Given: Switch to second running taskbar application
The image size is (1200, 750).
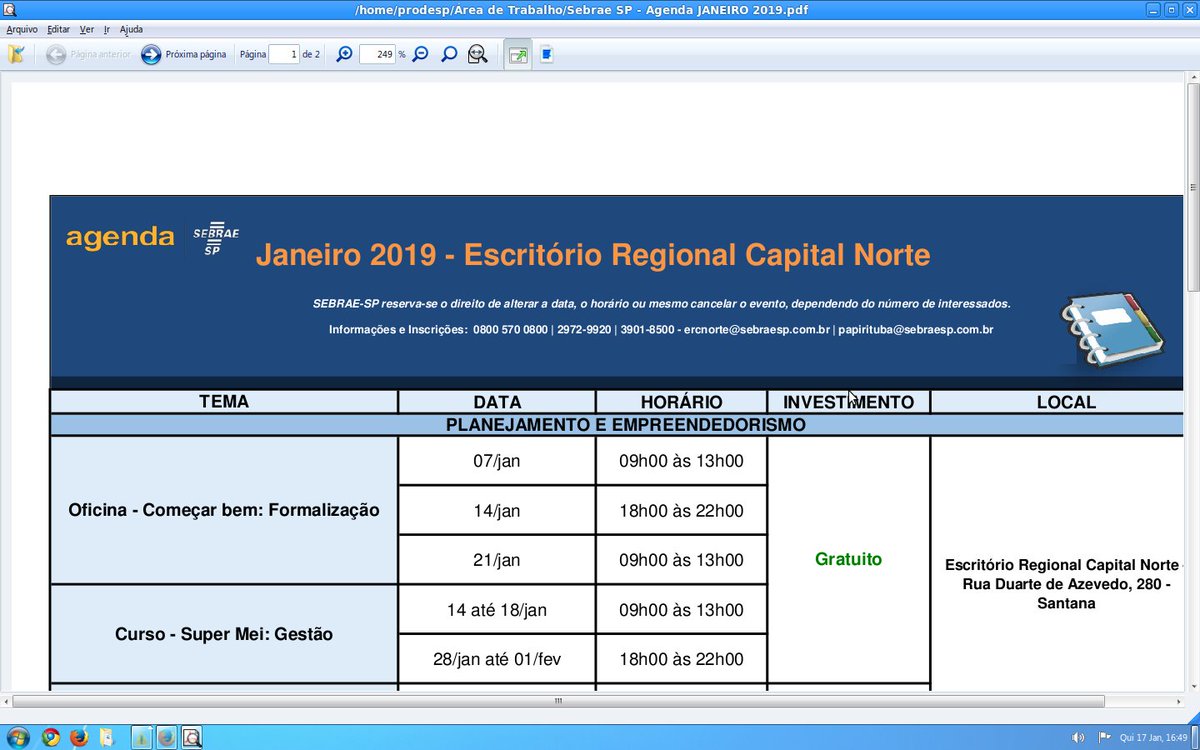Looking at the screenshot, I should tap(166, 738).
